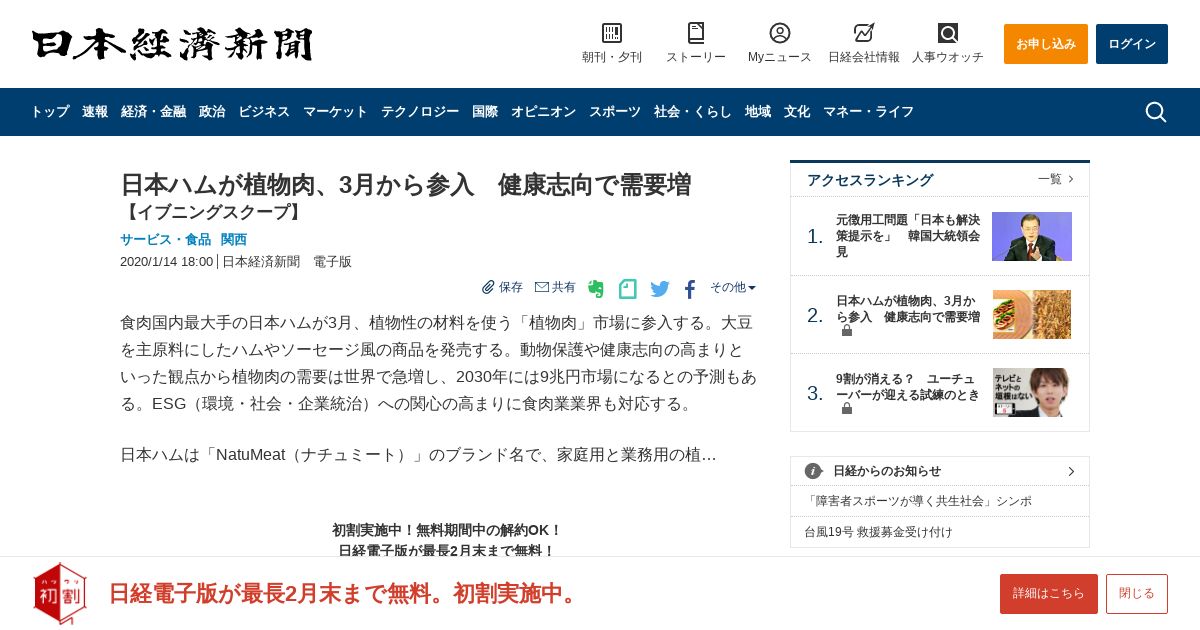
Task: Open the 一覧 ranking list chevron link
Action: 1056,179
